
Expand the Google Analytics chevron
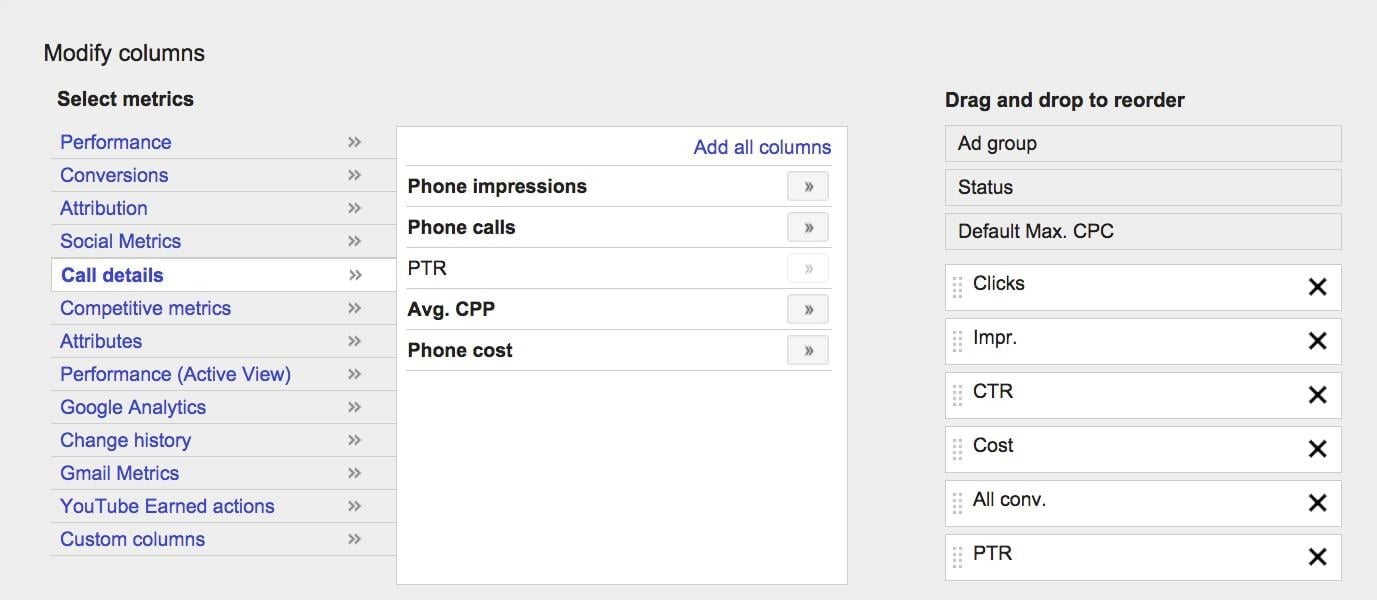[x=354, y=407]
